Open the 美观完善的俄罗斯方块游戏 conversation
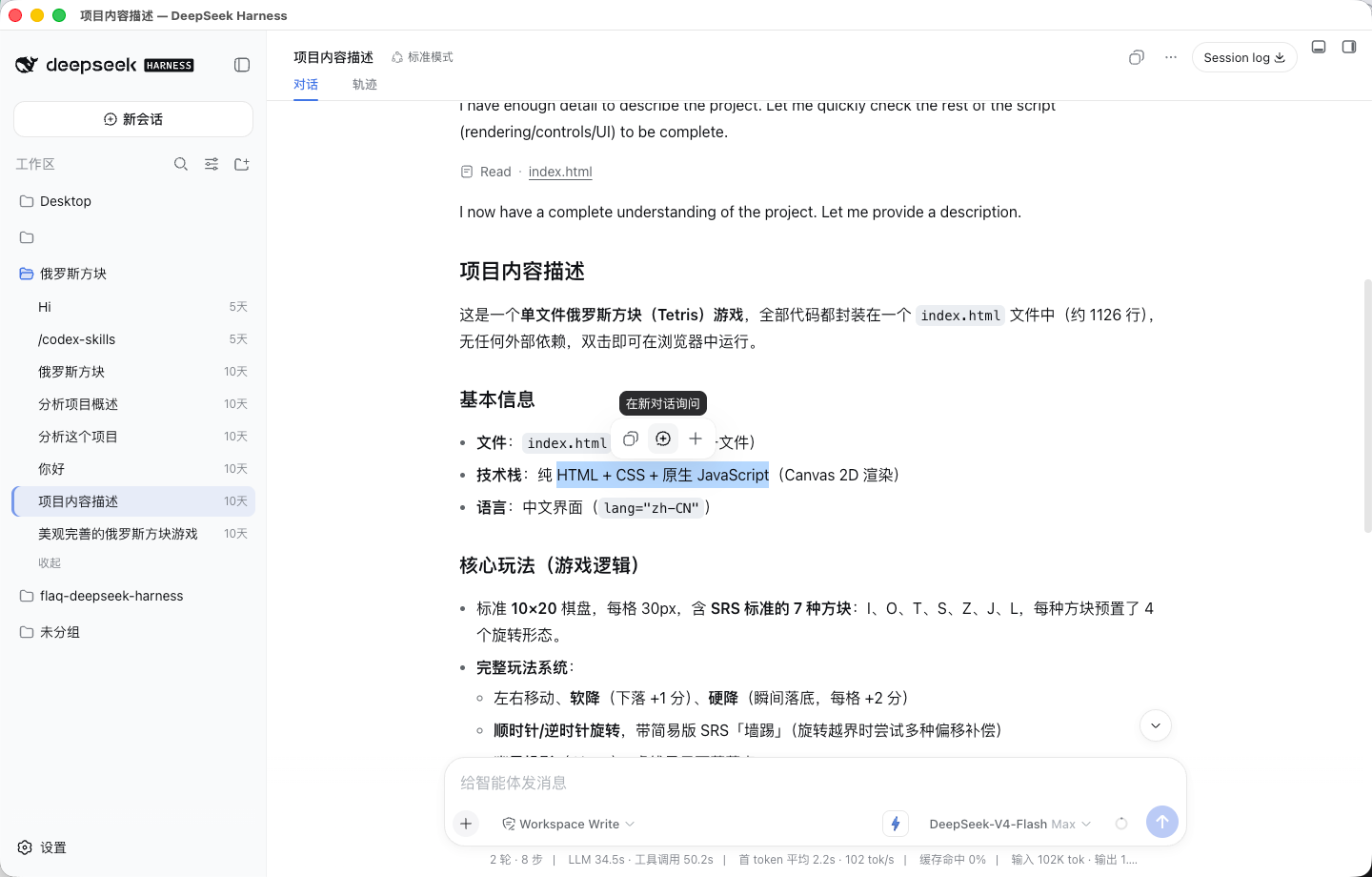 click(x=133, y=534)
